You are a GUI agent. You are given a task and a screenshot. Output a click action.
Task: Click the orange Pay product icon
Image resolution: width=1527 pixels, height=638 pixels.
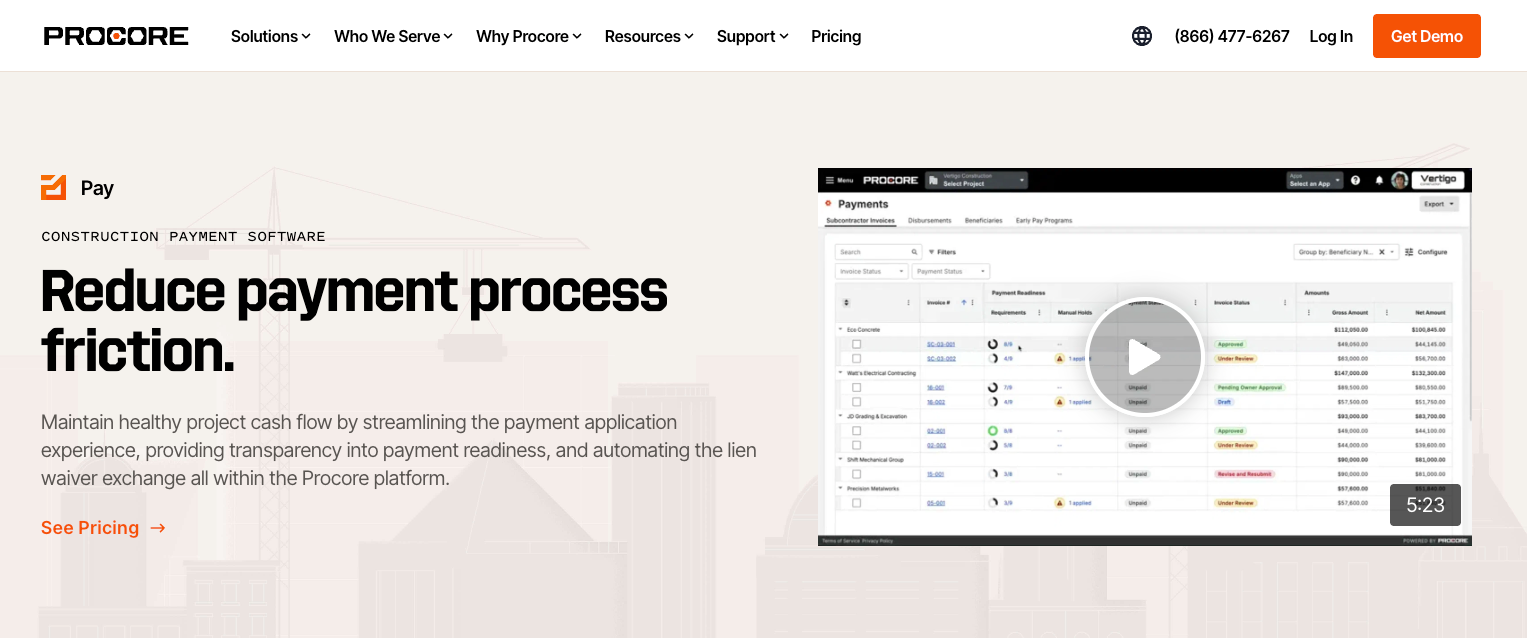[x=53, y=187]
